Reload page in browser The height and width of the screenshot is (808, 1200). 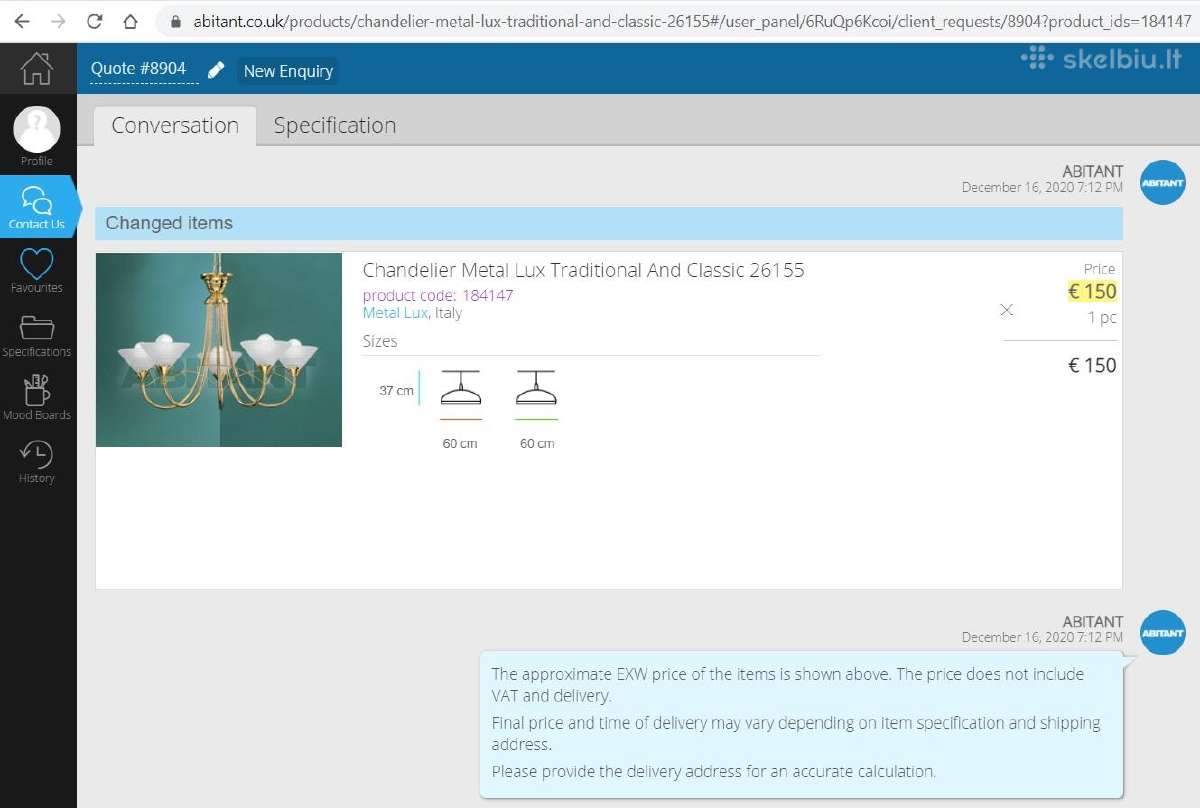coord(94,21)
